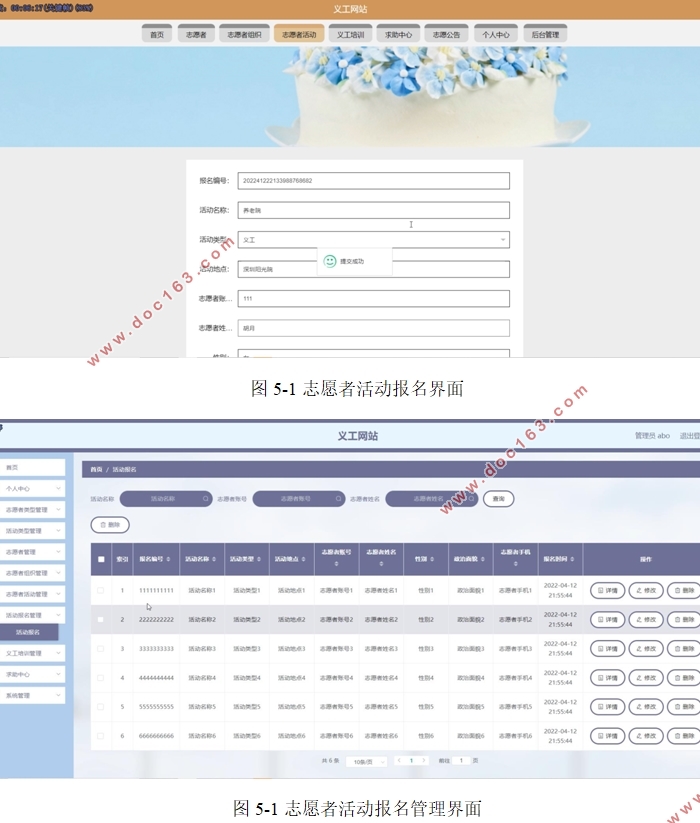Sort by the 志愿者姓名 column sort icon

tap(381, 564)
